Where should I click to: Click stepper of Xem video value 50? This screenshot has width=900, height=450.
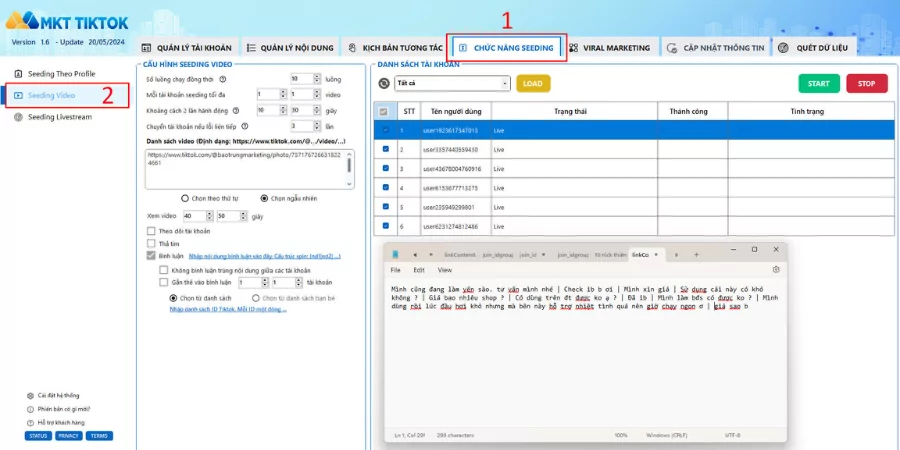242,216
